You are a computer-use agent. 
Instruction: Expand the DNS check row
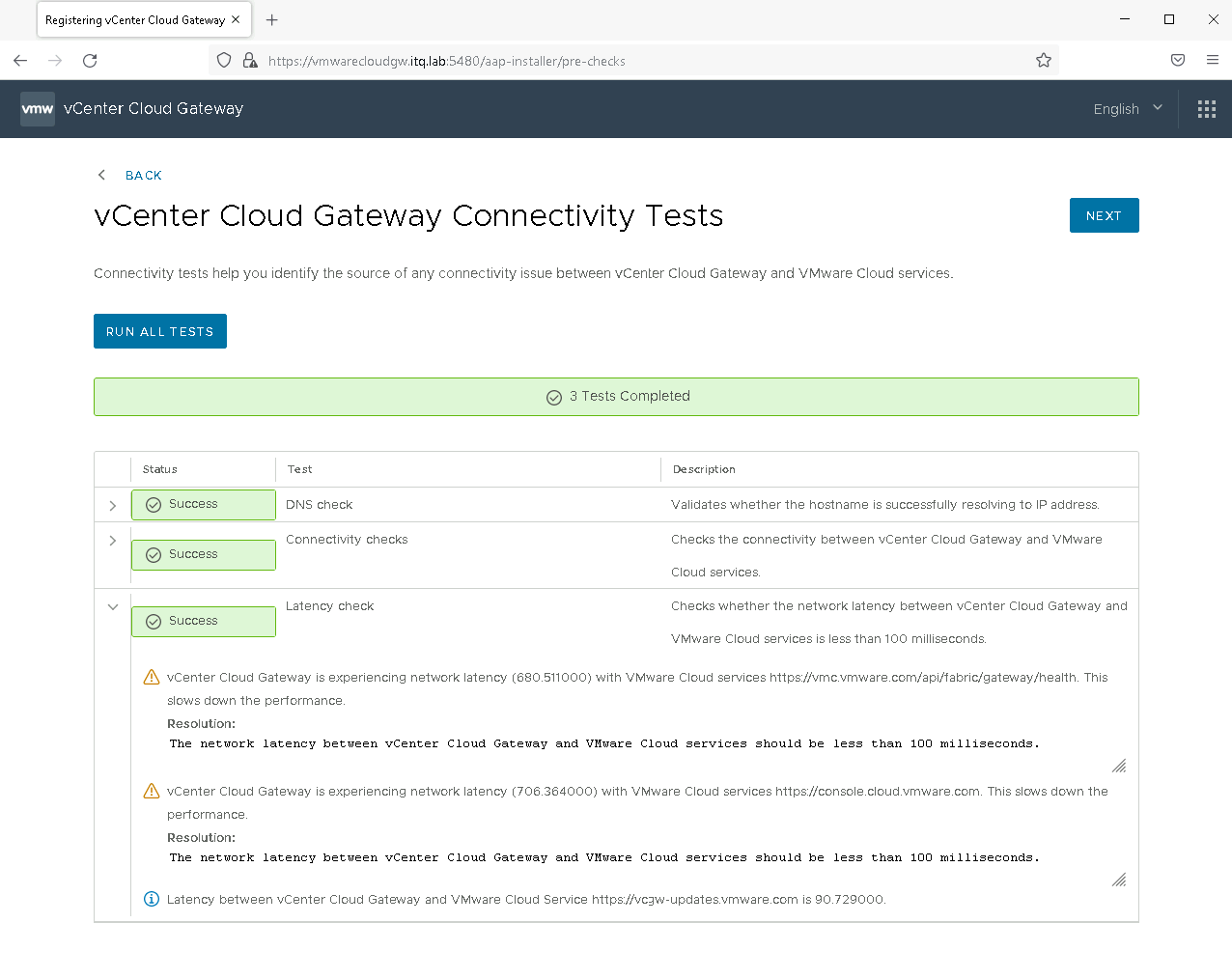tap(113, 506)
